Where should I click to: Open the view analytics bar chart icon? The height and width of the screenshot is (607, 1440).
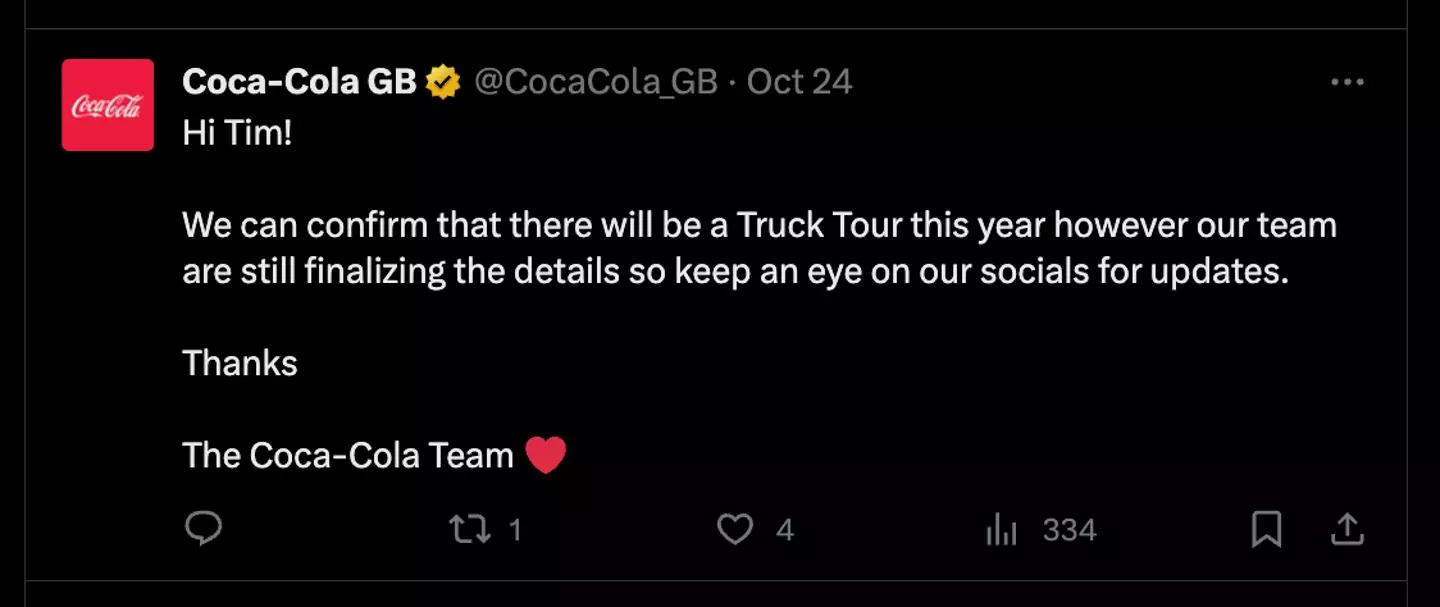1001,529
